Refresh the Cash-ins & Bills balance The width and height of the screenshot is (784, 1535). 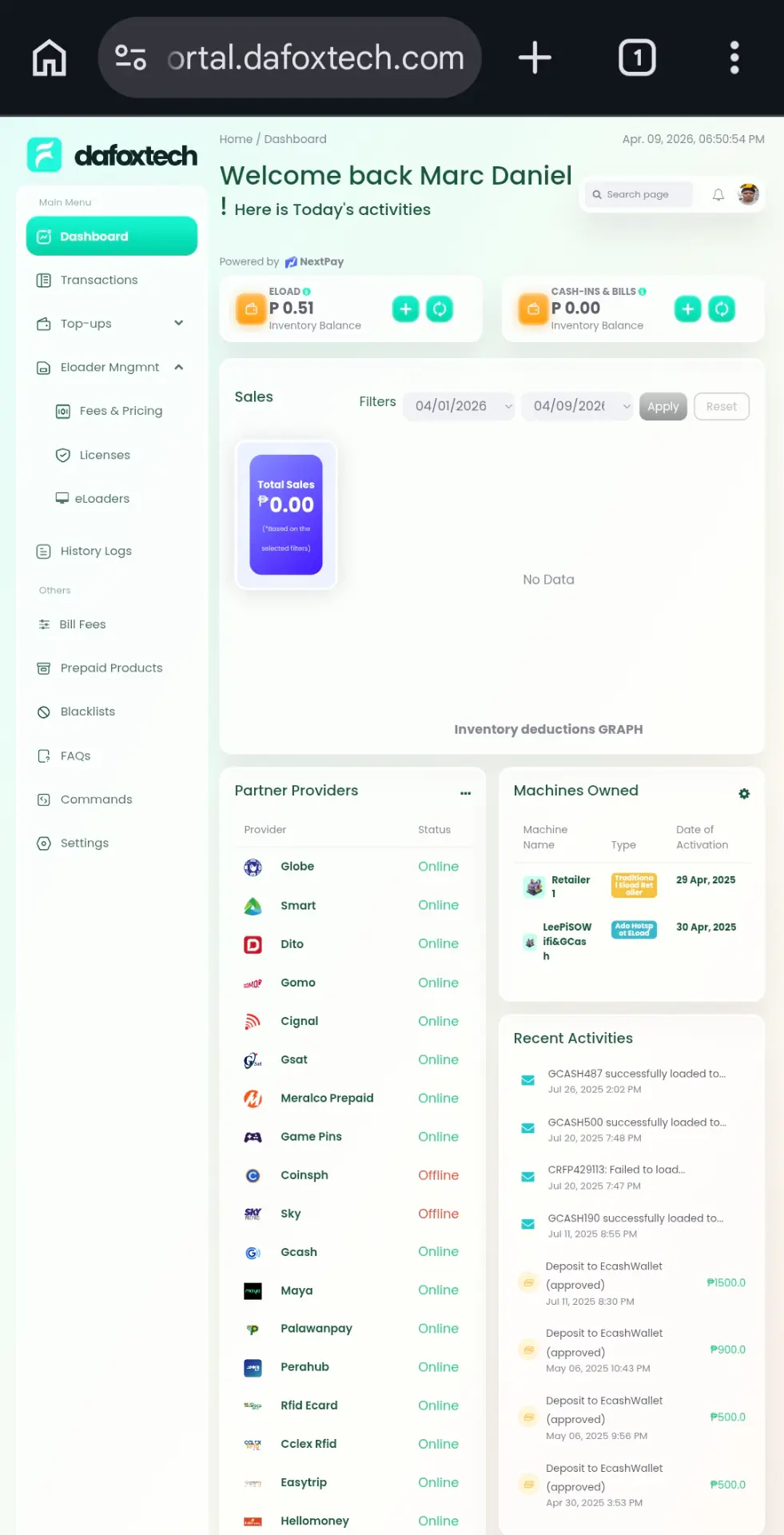point(722,309)
